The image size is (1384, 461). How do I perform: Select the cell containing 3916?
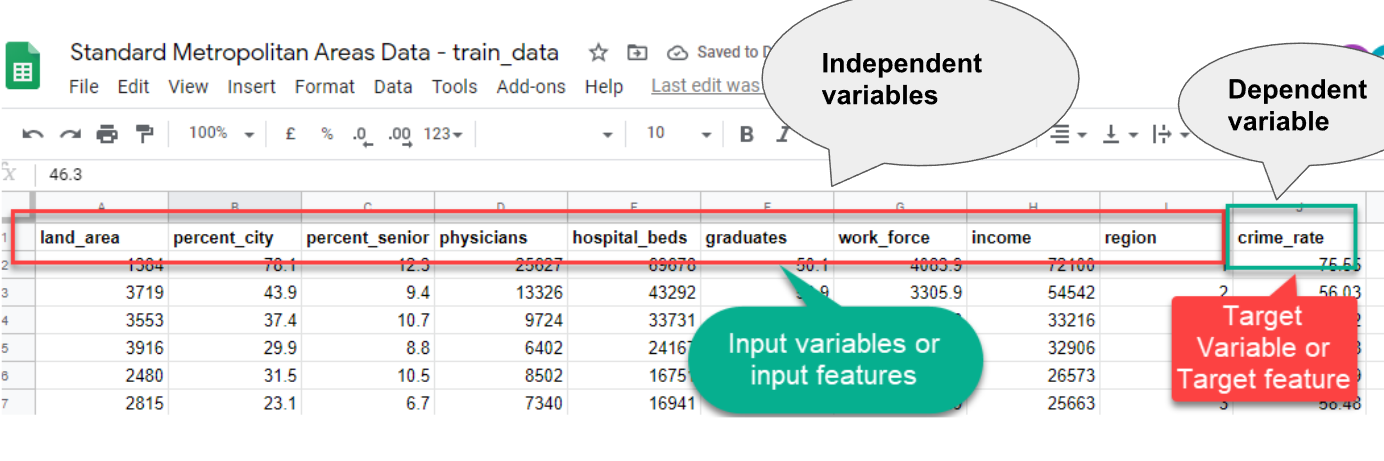[x=101, y=349]
